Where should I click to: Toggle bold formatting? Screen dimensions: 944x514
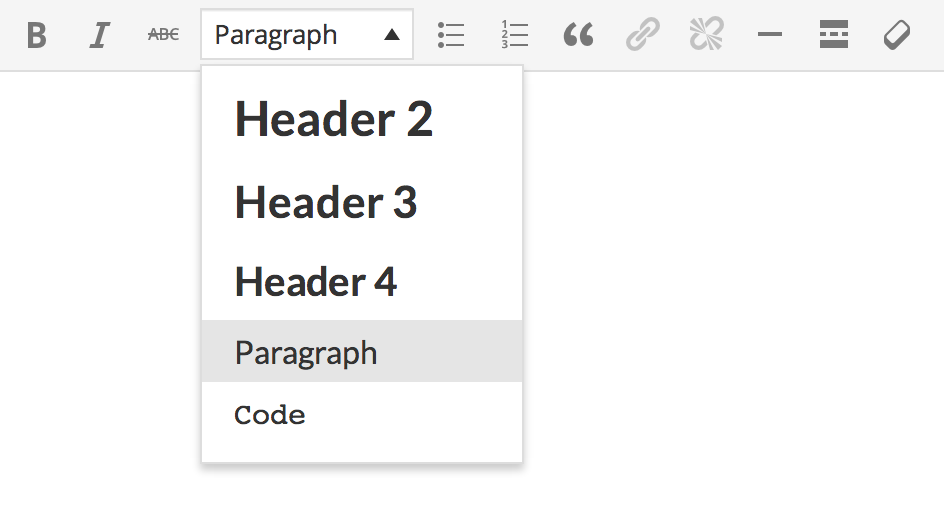tap(37, 36)
